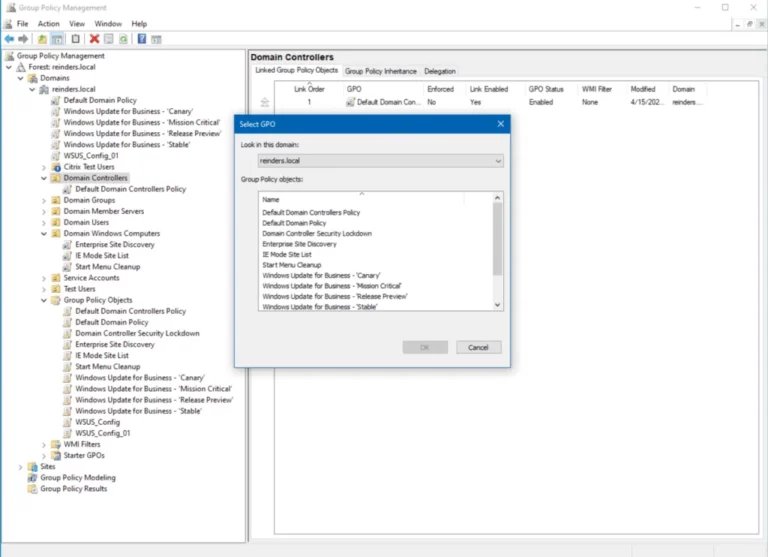The height and width of the screenshot is (557, 768).
Task: Click Cancel in Select GPO dialog
Action: [x=479, y=347]
